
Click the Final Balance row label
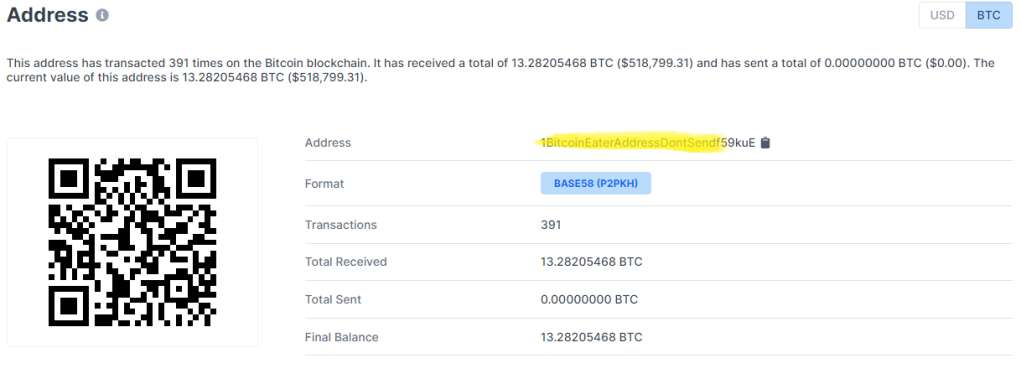pyautogui.click(x=341, y=337)
